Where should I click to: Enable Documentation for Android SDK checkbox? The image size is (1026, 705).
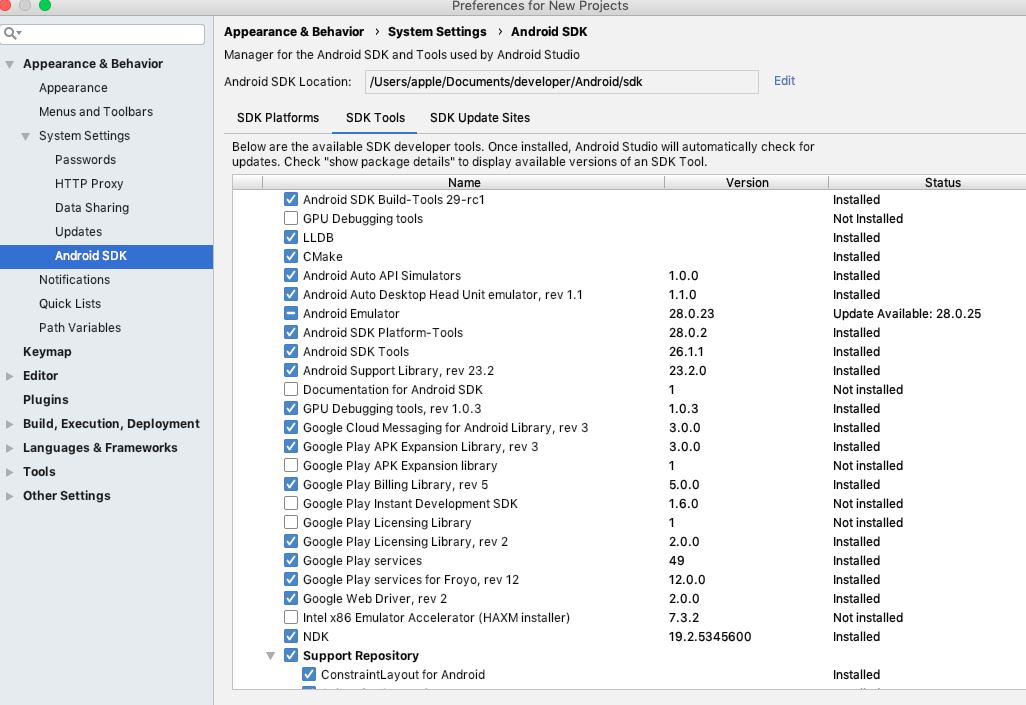[x=291, y=390]
